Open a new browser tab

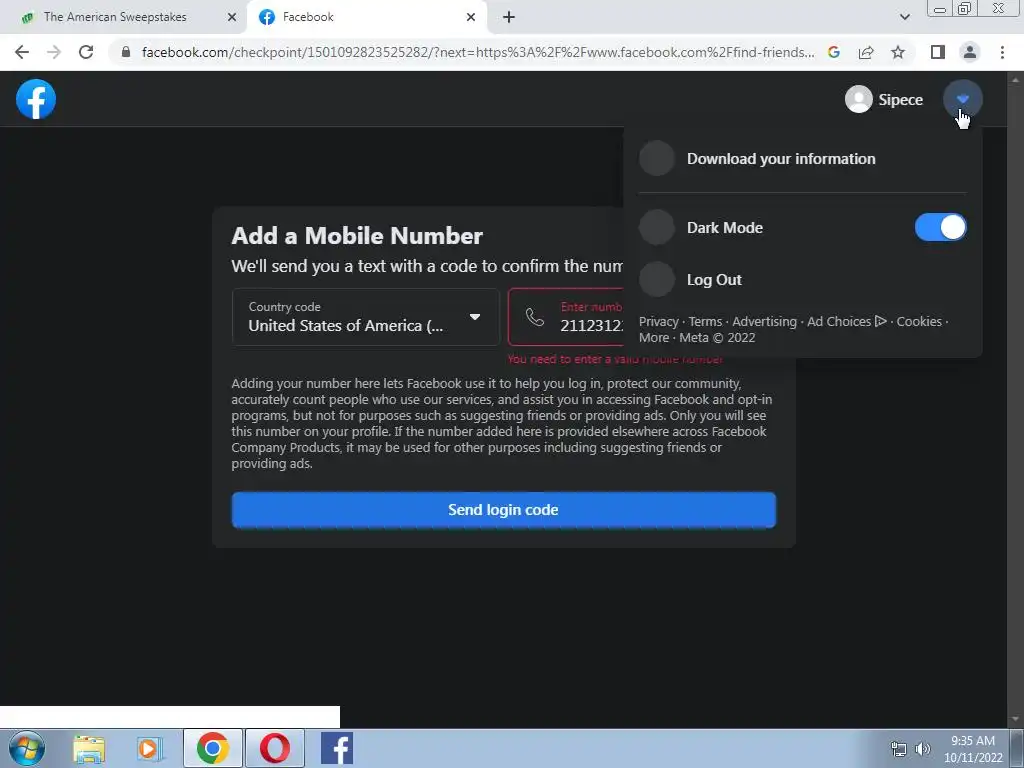(x=509, y=17)
